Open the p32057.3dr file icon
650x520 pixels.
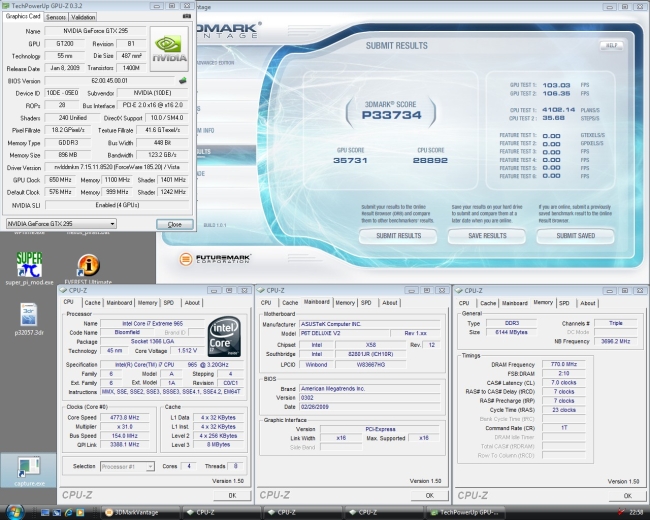click(x=29, y=319)
